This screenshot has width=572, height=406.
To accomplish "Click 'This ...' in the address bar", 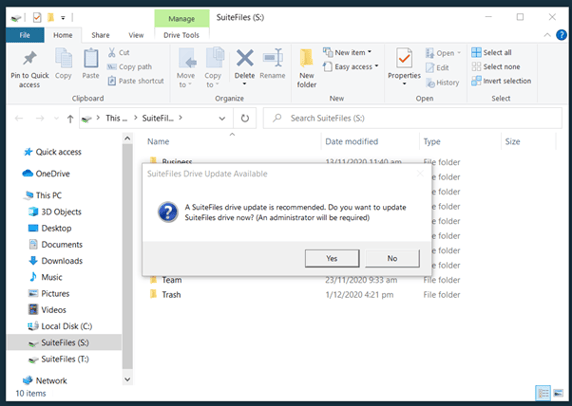I will point(116,118).
